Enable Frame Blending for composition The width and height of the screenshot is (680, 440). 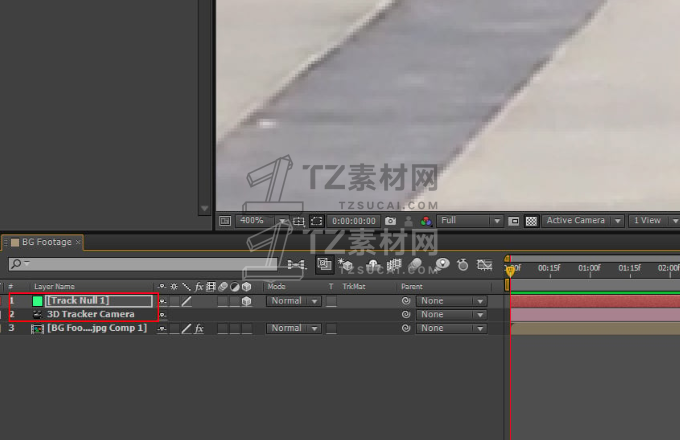(x=394, y=264)
